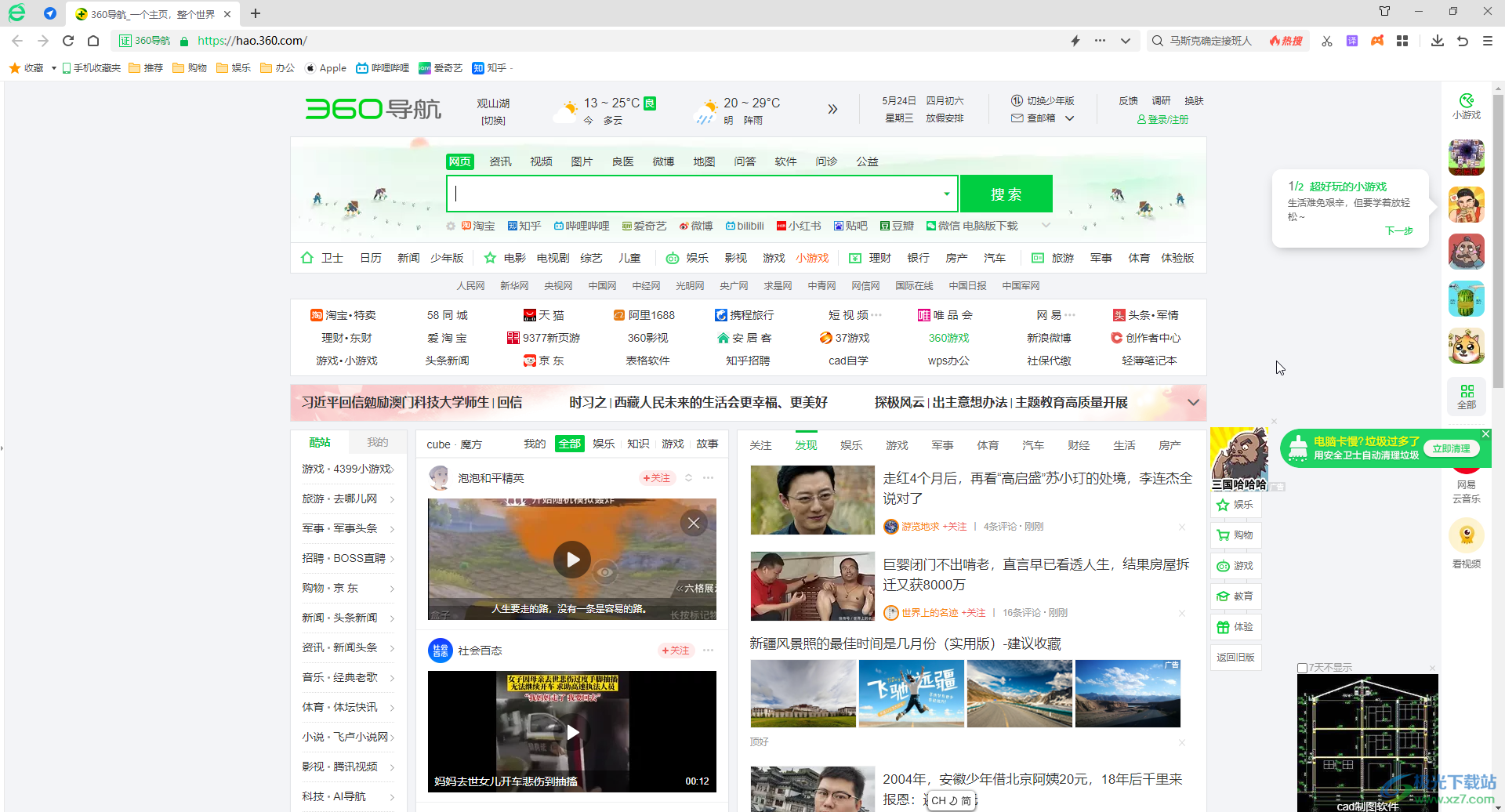Open the browser home page icon
The height and width of the screenshot is (812, 1505).
(93, 41)
